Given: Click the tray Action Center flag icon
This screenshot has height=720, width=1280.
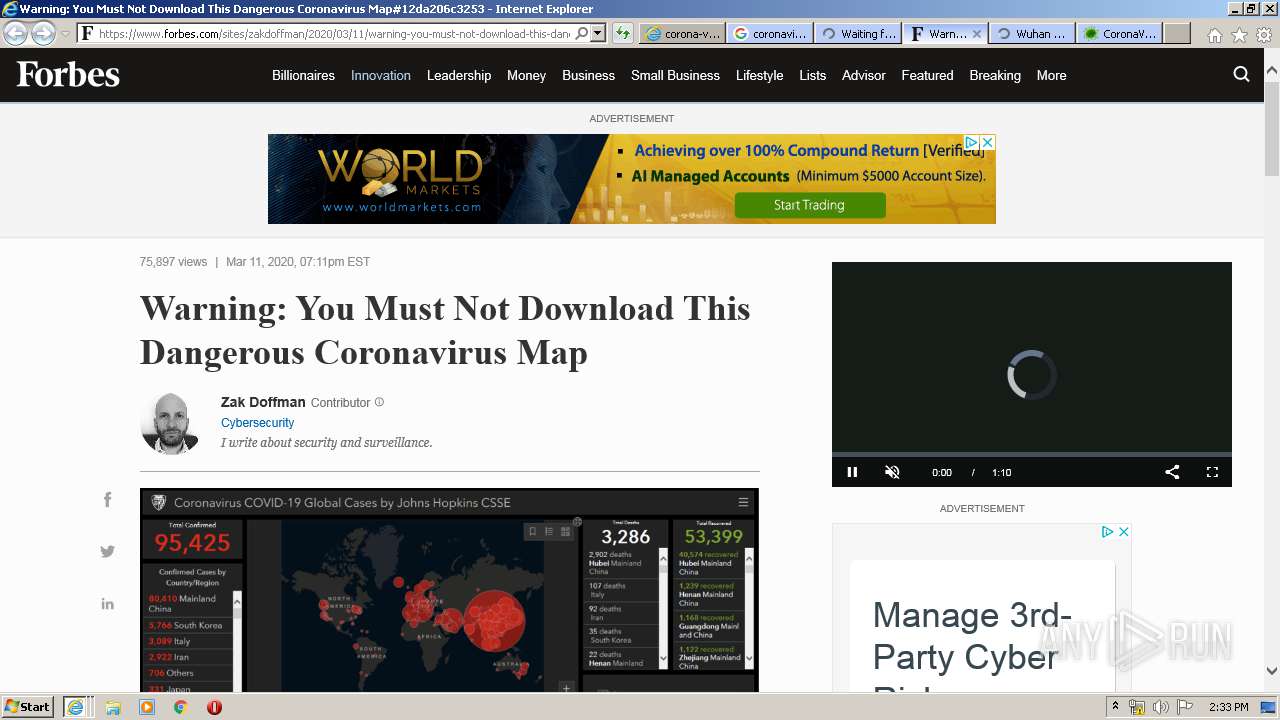Looking at the screenshot, I should (1183, 707).
